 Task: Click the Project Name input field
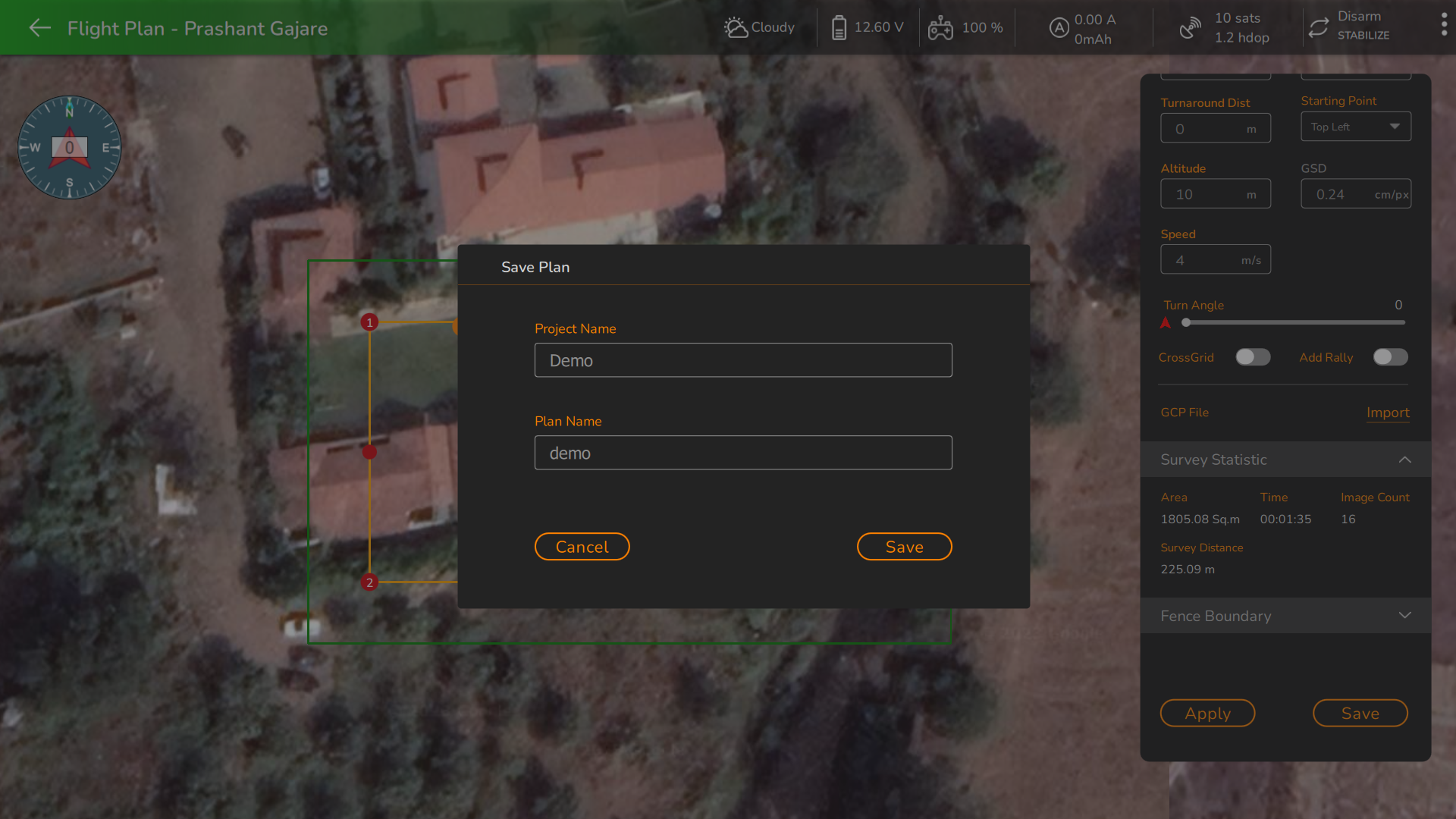click(743, 360)
